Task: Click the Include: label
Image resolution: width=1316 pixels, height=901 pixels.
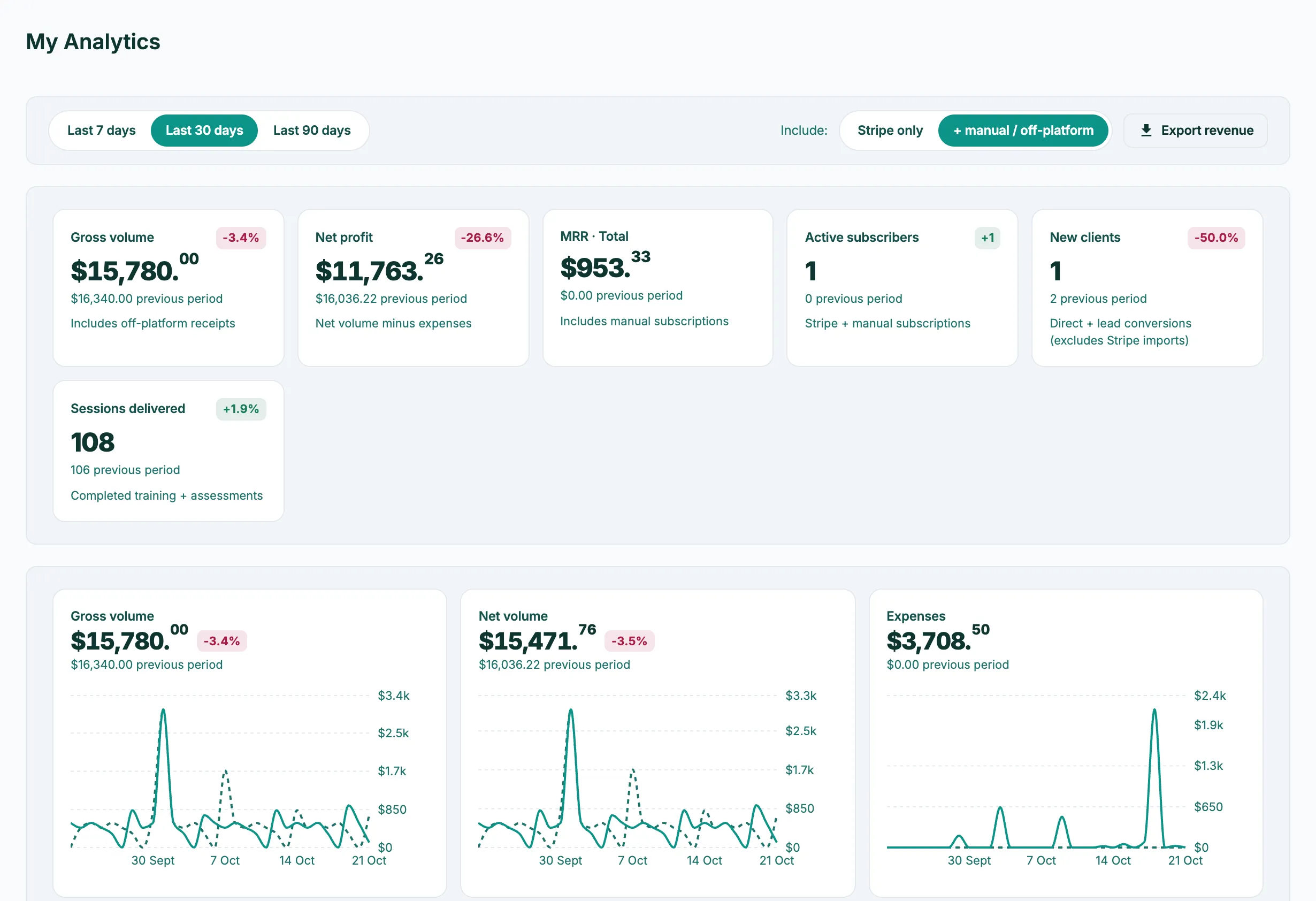Action: click(x=804, y=130)
